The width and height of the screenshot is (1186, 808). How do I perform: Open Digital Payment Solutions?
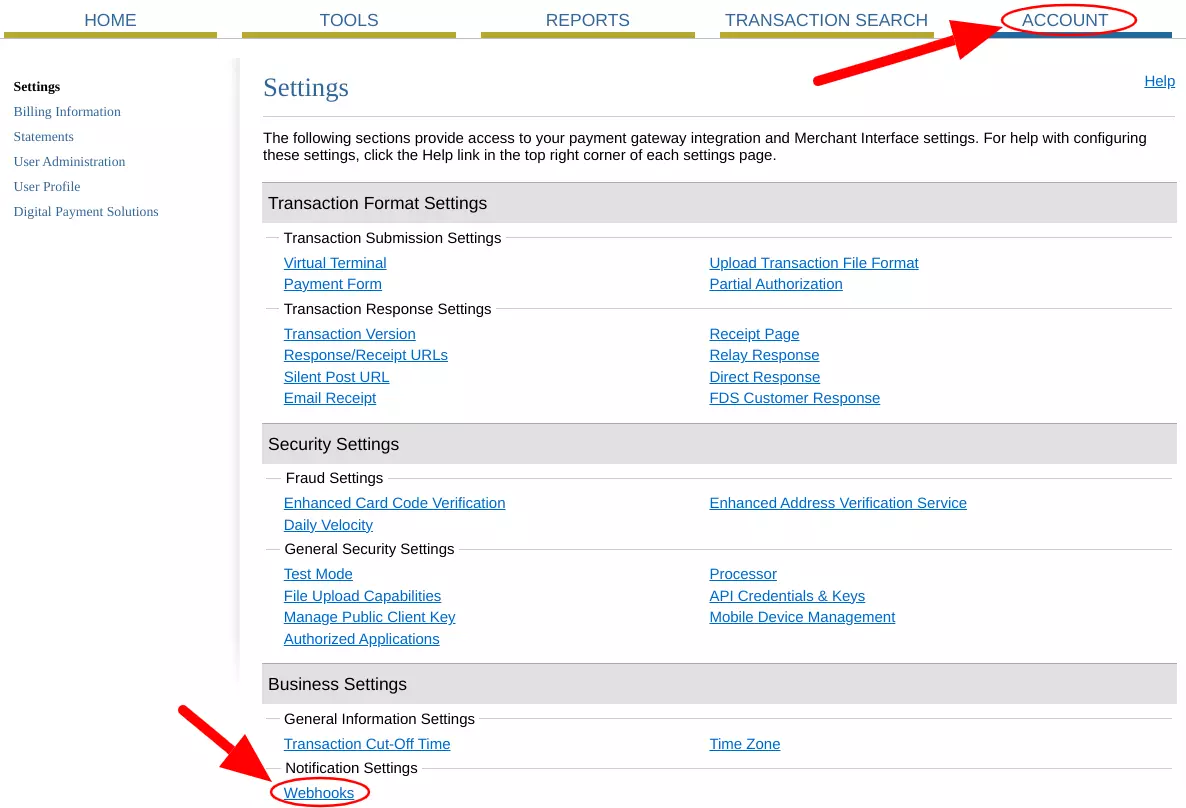pos(86,211)
